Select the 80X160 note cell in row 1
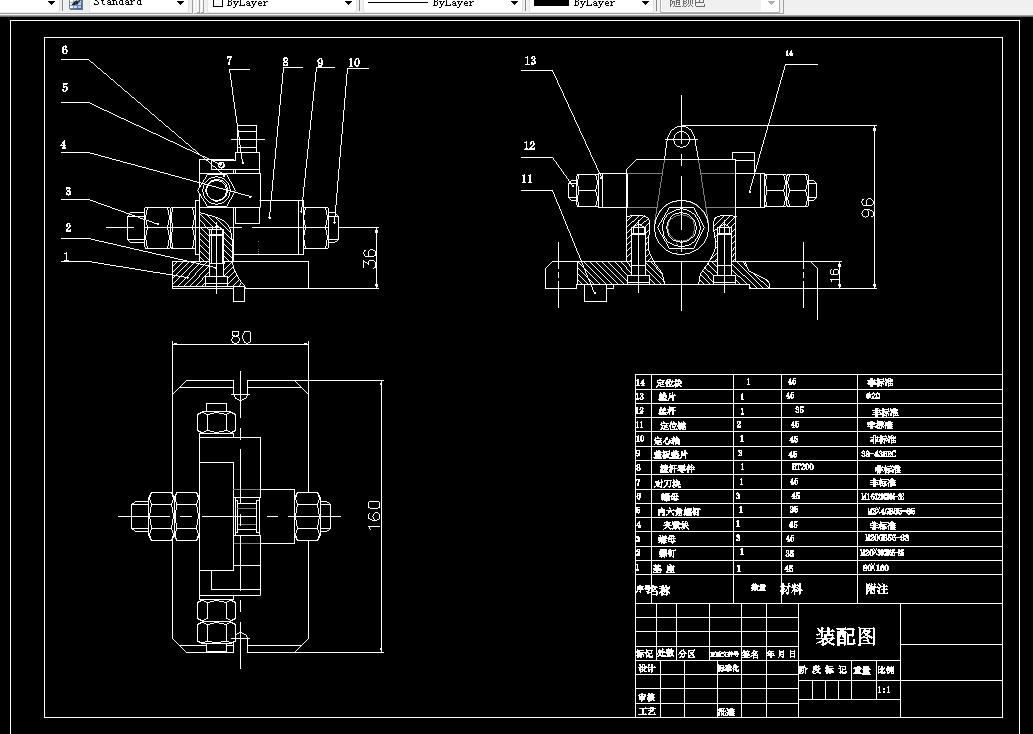This screenshot has width=1033, height=734. pos(876,567)
